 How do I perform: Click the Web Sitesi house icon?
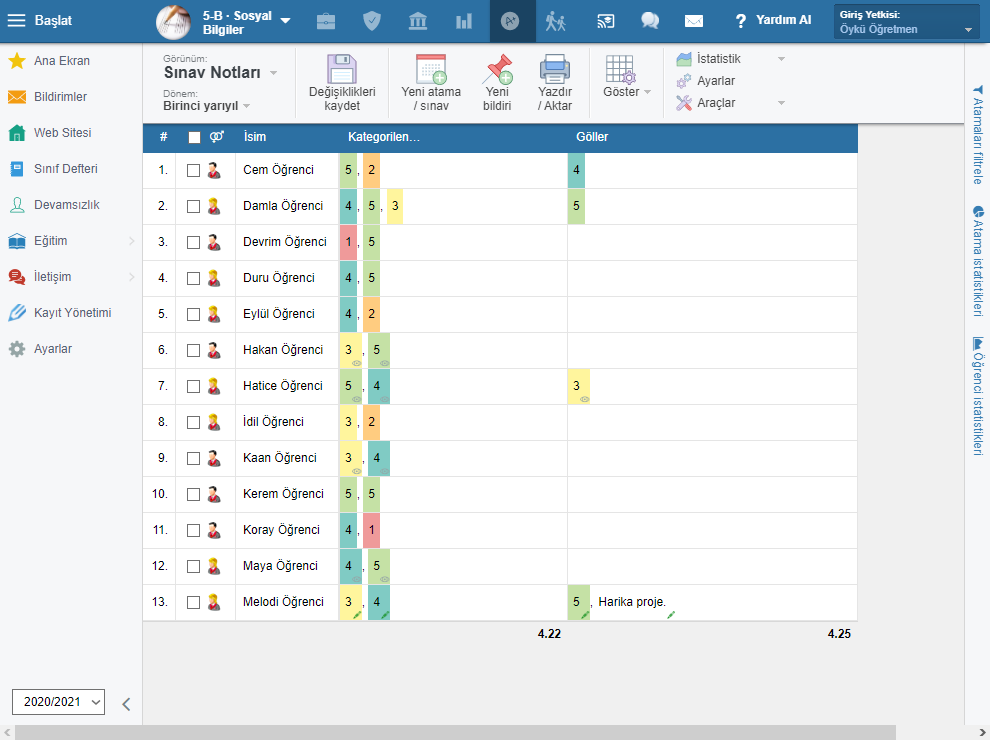(x=17, y=133)
